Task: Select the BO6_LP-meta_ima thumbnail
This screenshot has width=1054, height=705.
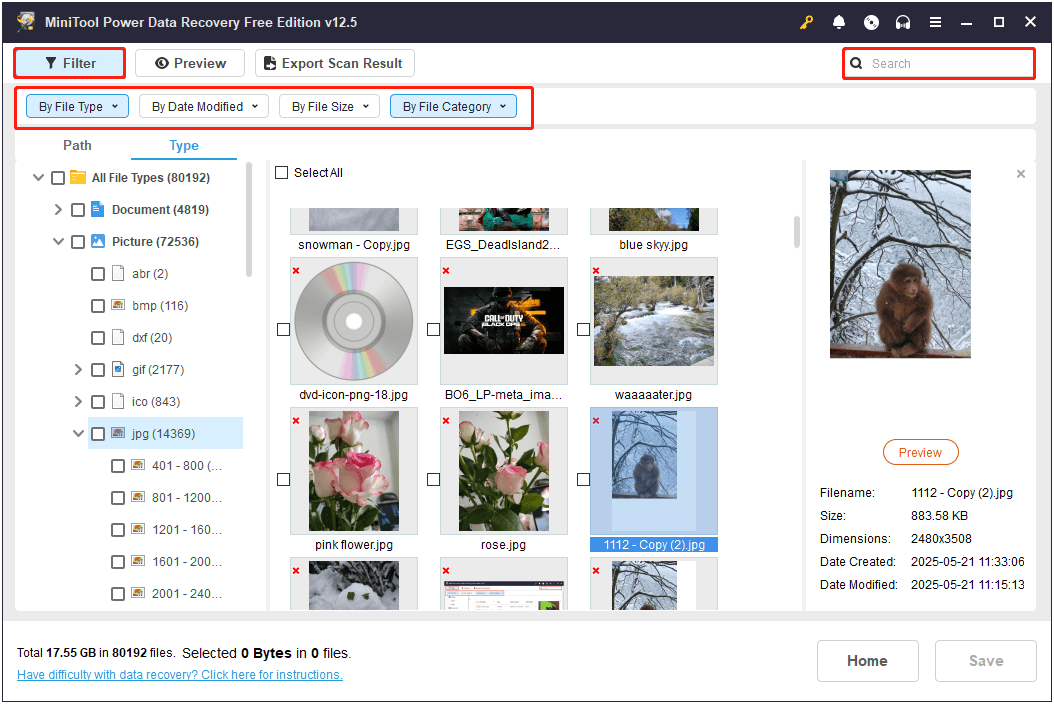Action: tap(504, 321)
